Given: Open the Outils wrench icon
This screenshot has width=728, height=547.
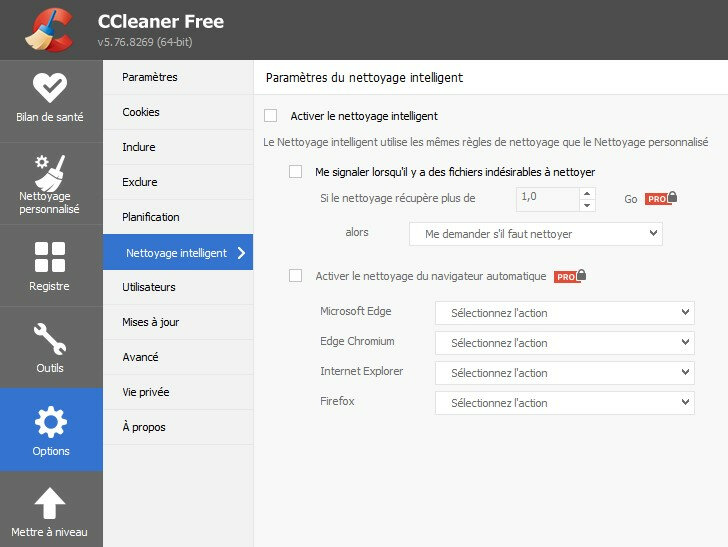Looking at the screenshot, I should tap(50, 339).
